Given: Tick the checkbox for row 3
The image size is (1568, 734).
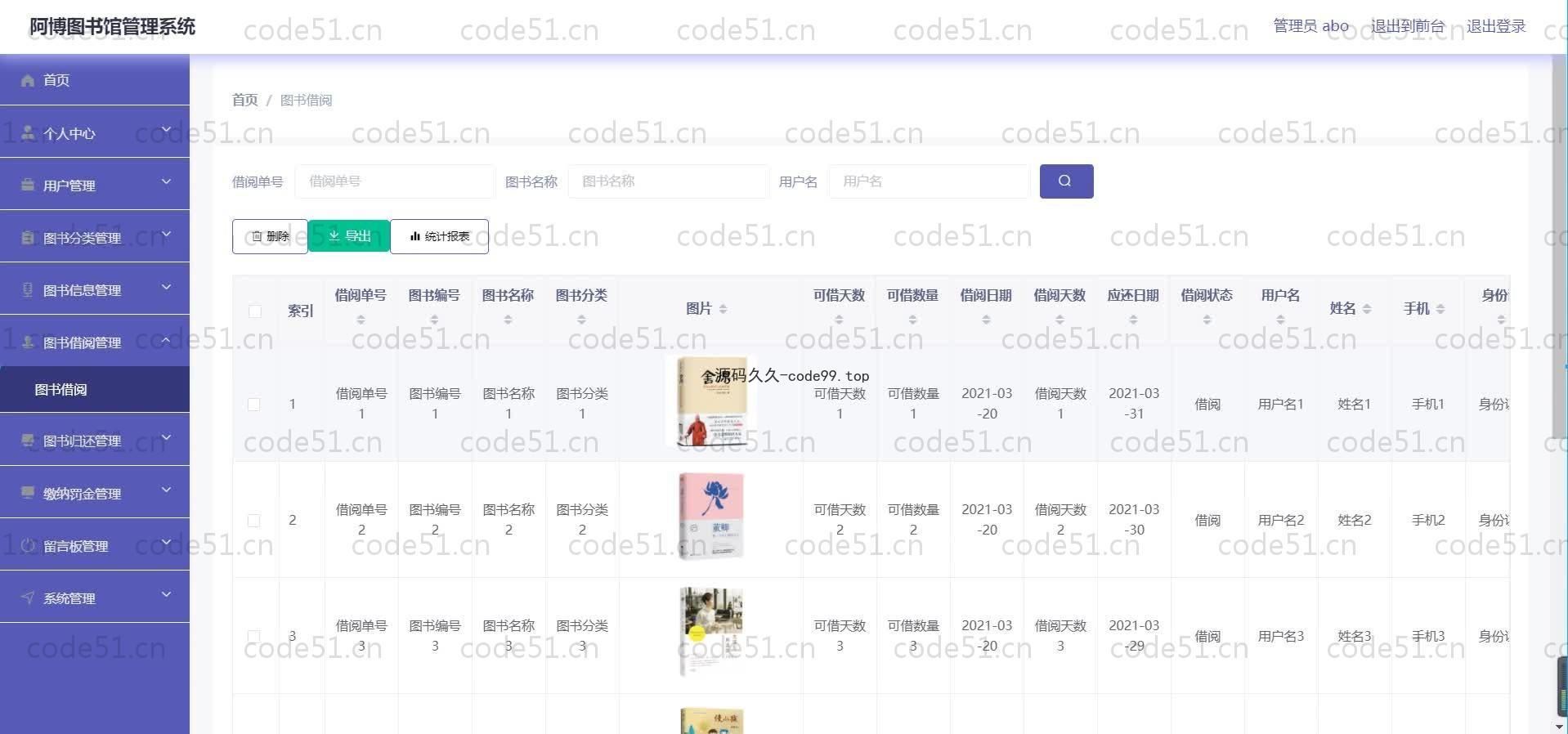Looking at the screenshot, I should coord(254,636).
